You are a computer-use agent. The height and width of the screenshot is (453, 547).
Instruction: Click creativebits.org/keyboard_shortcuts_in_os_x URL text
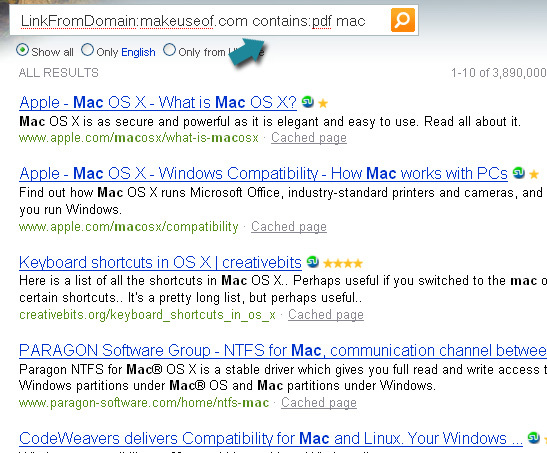tap(147, 315)
